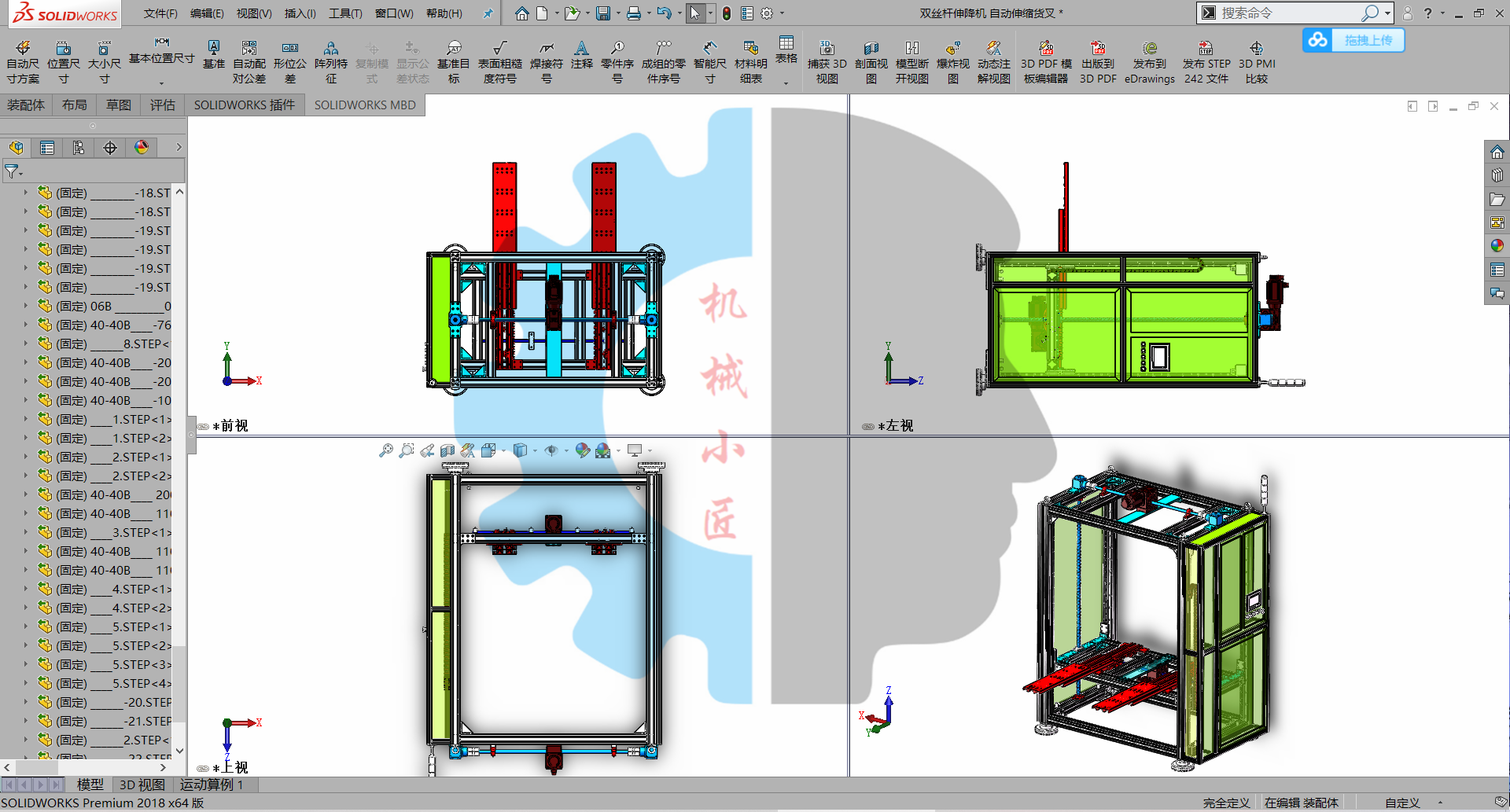Click the Datum tool (基准)
This screenshot has height=812, width=1510.
click(214, 55)
